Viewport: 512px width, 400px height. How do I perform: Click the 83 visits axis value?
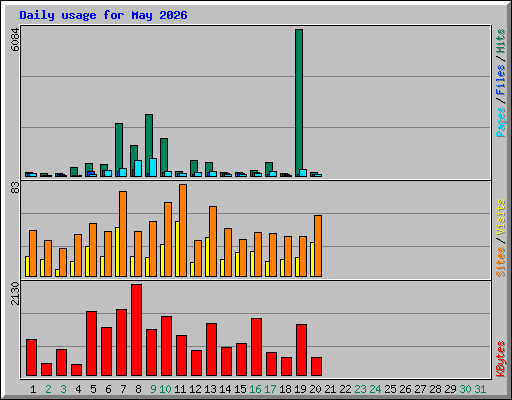(15, 188)
